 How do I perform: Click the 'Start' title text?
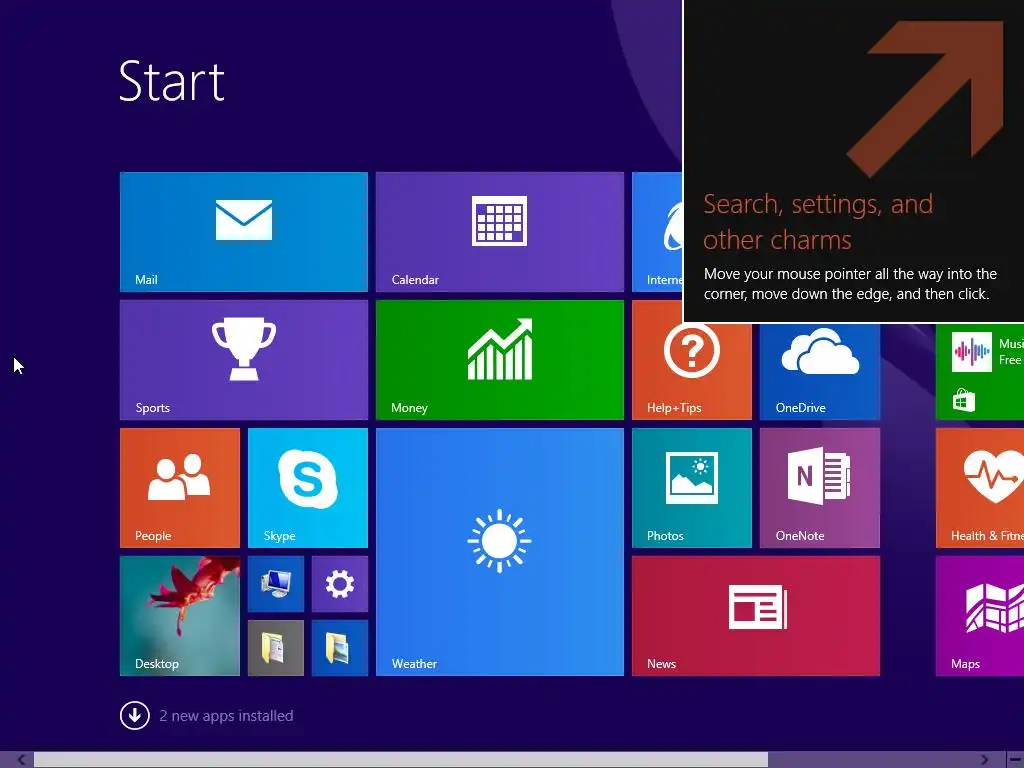pos(172,82)
